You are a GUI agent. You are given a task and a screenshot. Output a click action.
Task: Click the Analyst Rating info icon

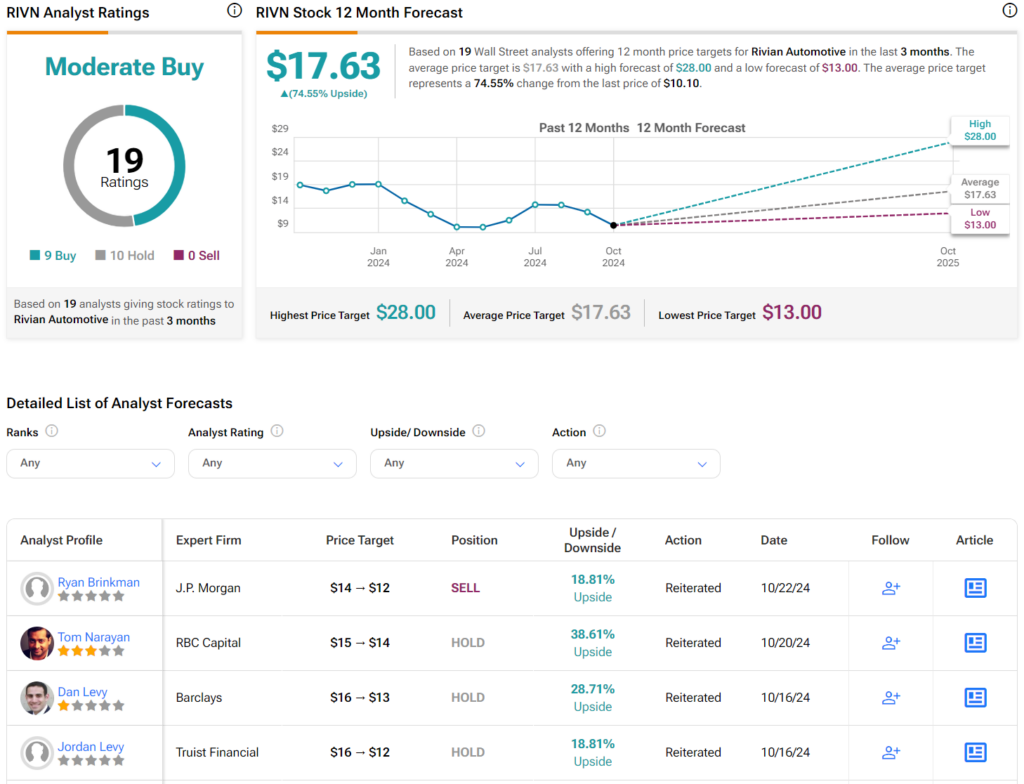tap(277, 431)
